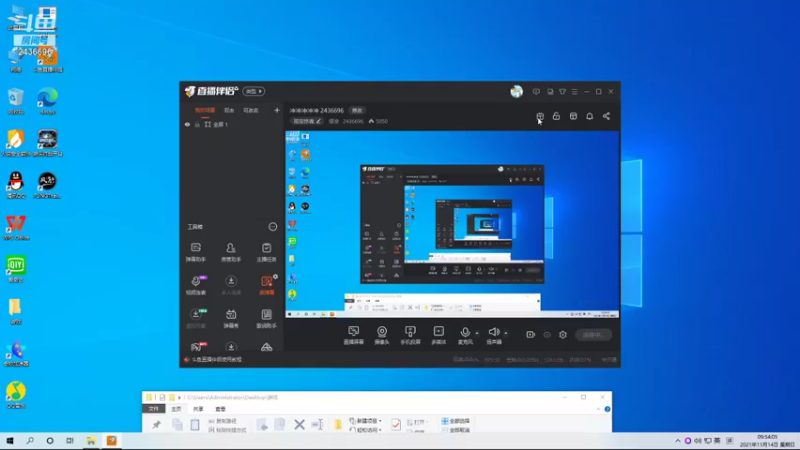The width and height of the screenshot is (800, 450).
Task: Open the mode switch pill beside app logo
Action: click(254, 91)
